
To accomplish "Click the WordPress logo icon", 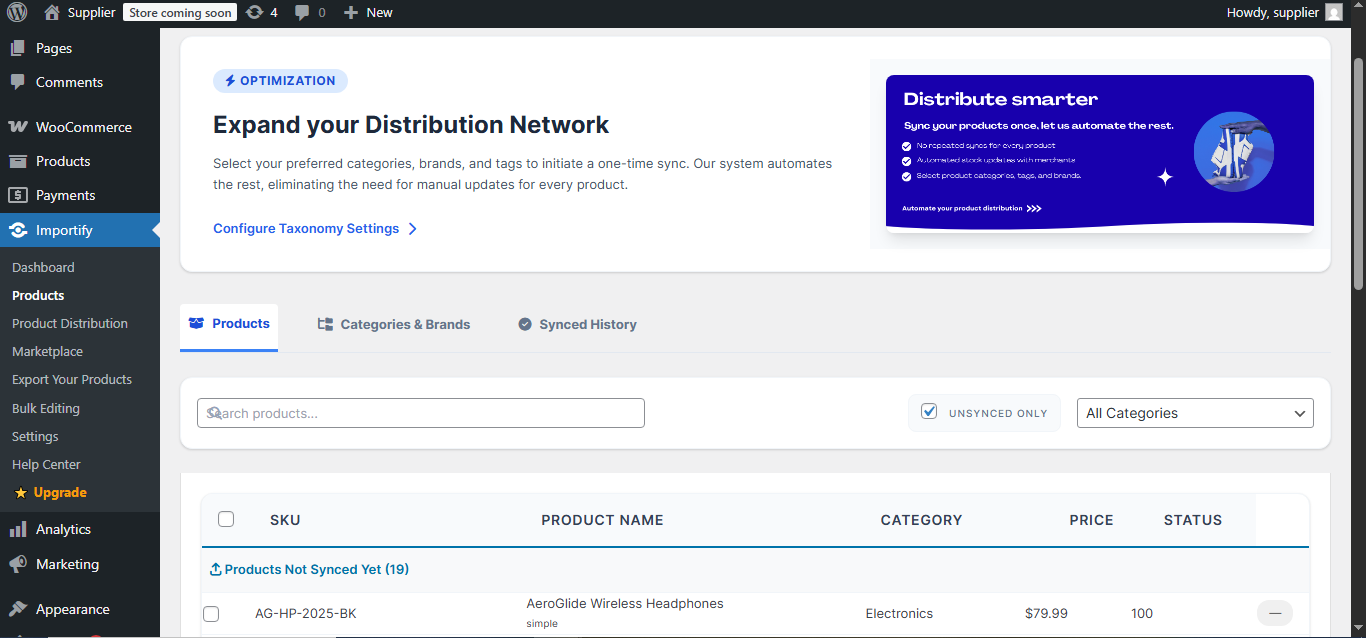I will (17, 13).
